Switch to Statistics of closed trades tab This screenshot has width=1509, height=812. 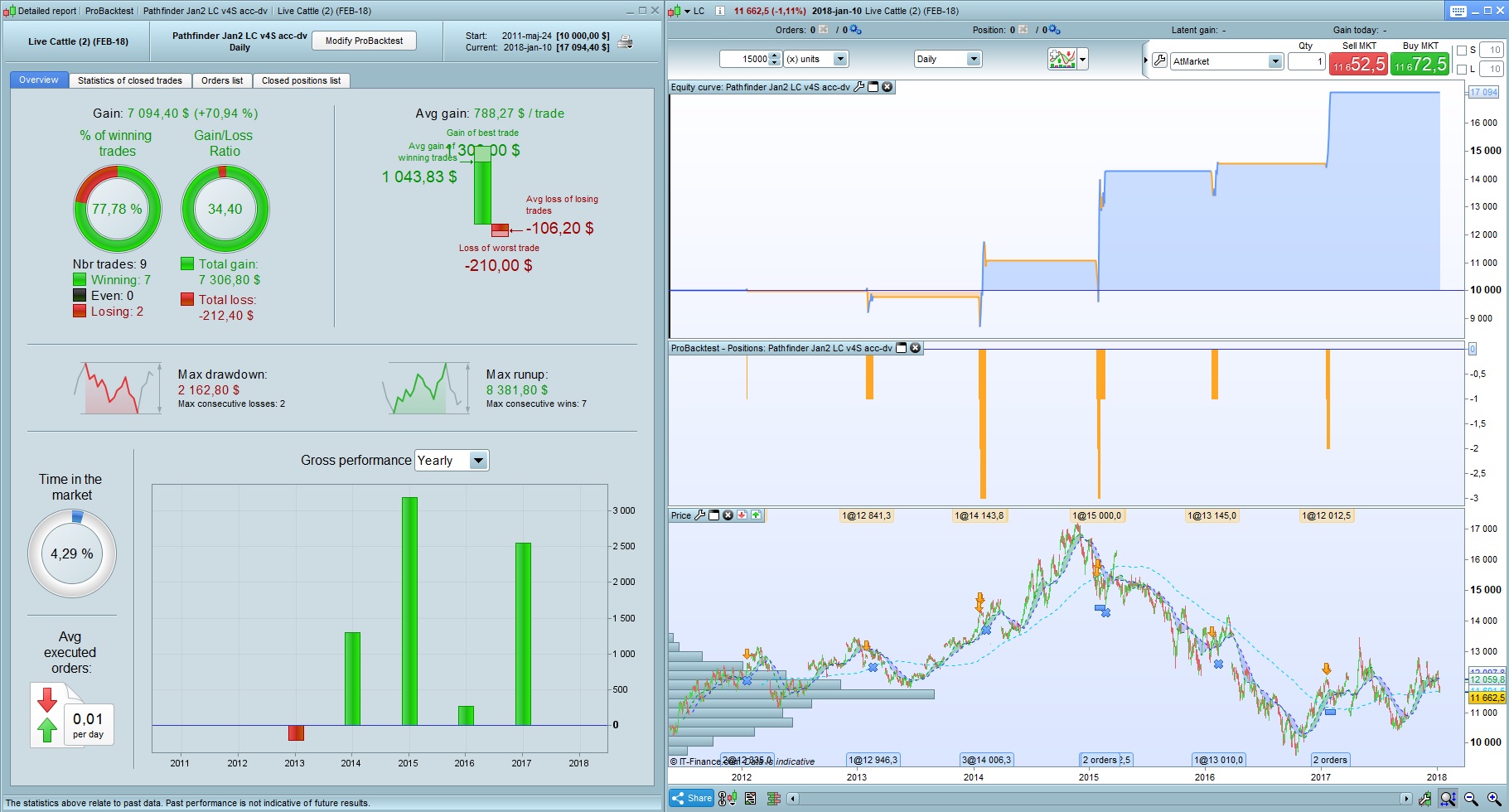pyautogui.click(x=130, y=80)
